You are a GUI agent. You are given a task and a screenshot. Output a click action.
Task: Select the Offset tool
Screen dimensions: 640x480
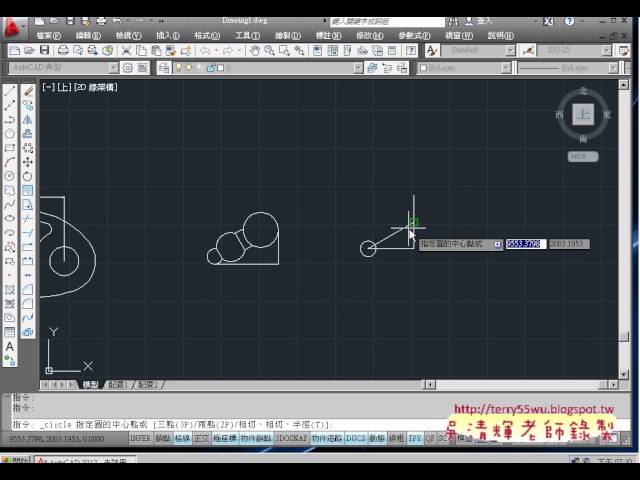(x=28, y=133)
